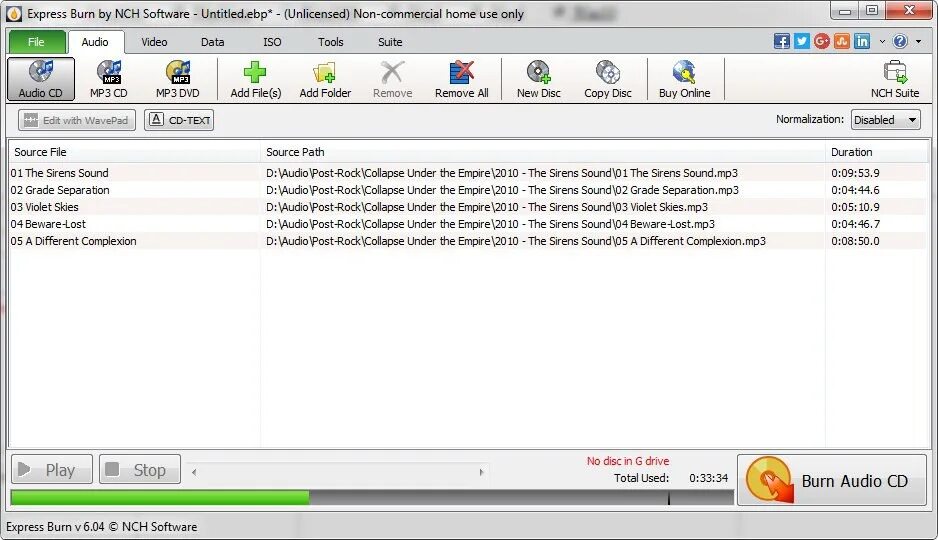
Task: Click Burn Audio CD button
Action: (x=832, y=480)
